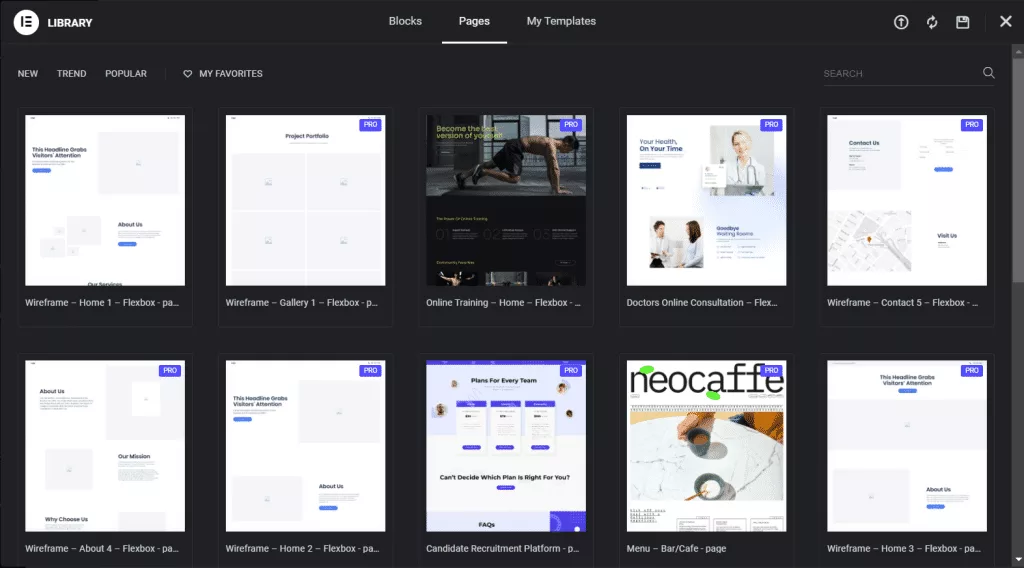
Task: Open Wireframe Gallery 1 Flexbox thumbnail
Action: click(306, 200)
